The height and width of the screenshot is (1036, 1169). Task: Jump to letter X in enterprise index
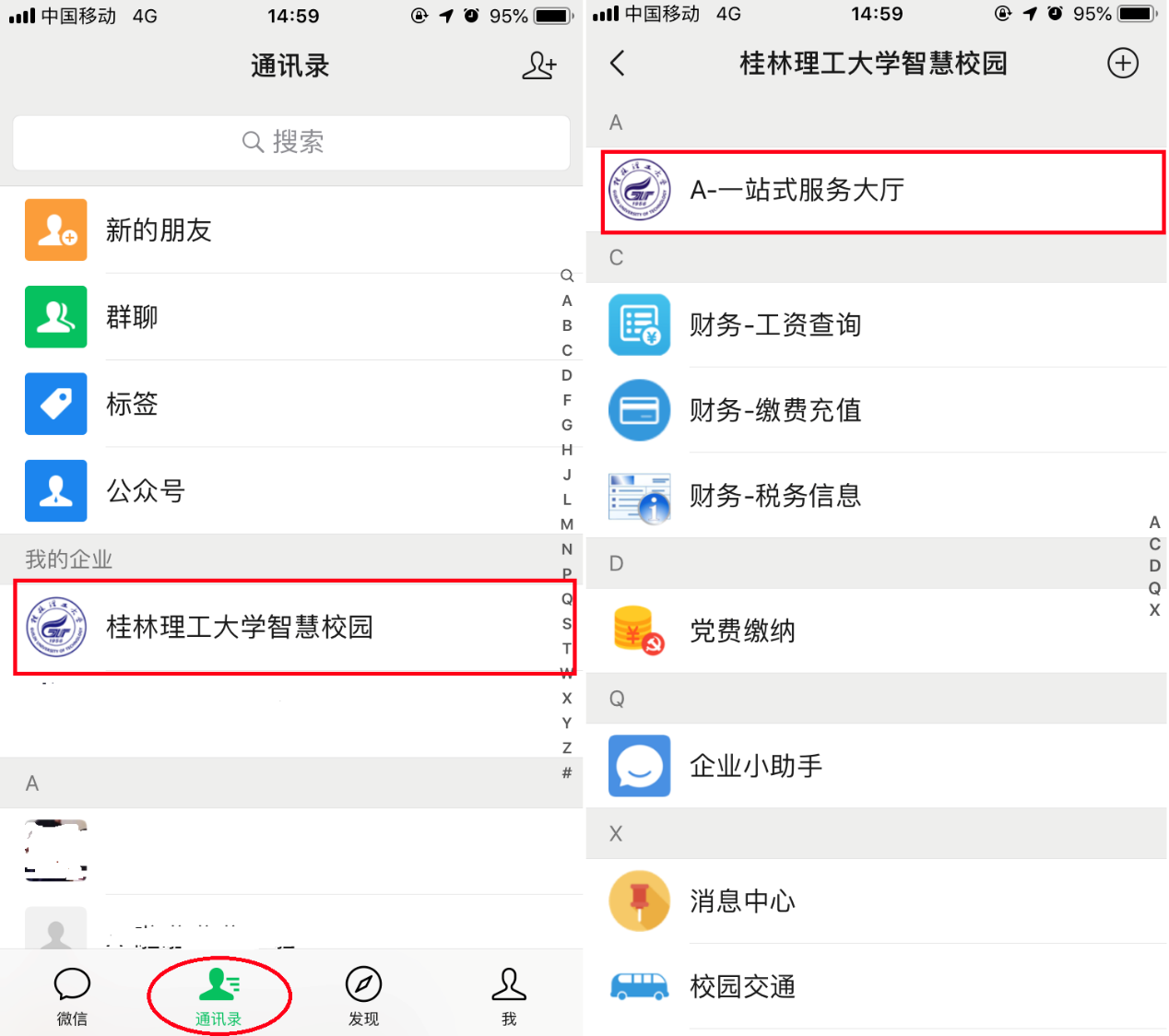pyautogui.click(x=1154, y=610)
